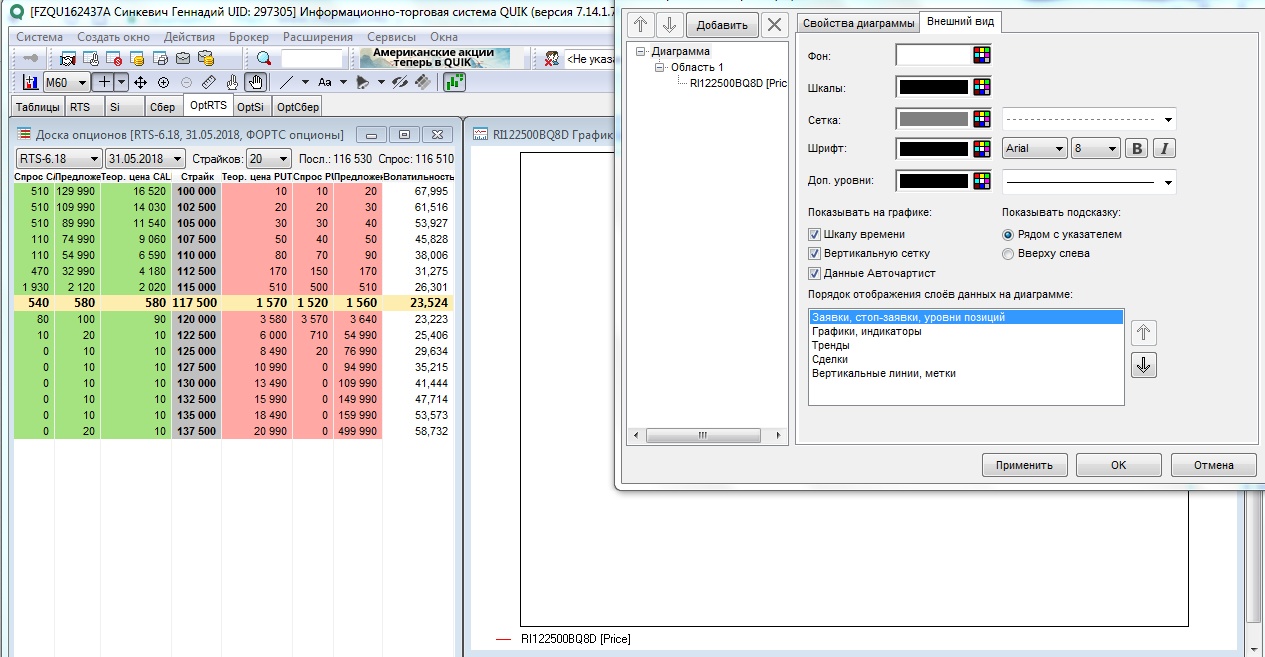1265x657 pixels.
Task: Open the 'Фон' background color picker
Action: pos(981,55)
